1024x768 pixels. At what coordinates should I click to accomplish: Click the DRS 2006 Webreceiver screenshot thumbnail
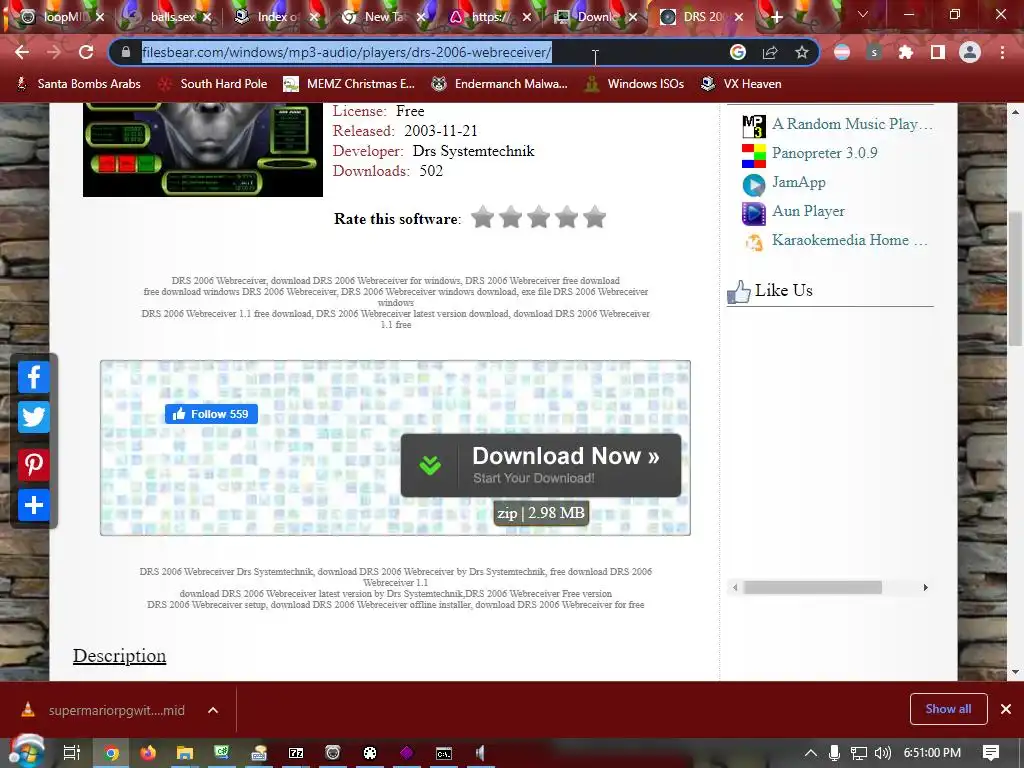point(202,150)
